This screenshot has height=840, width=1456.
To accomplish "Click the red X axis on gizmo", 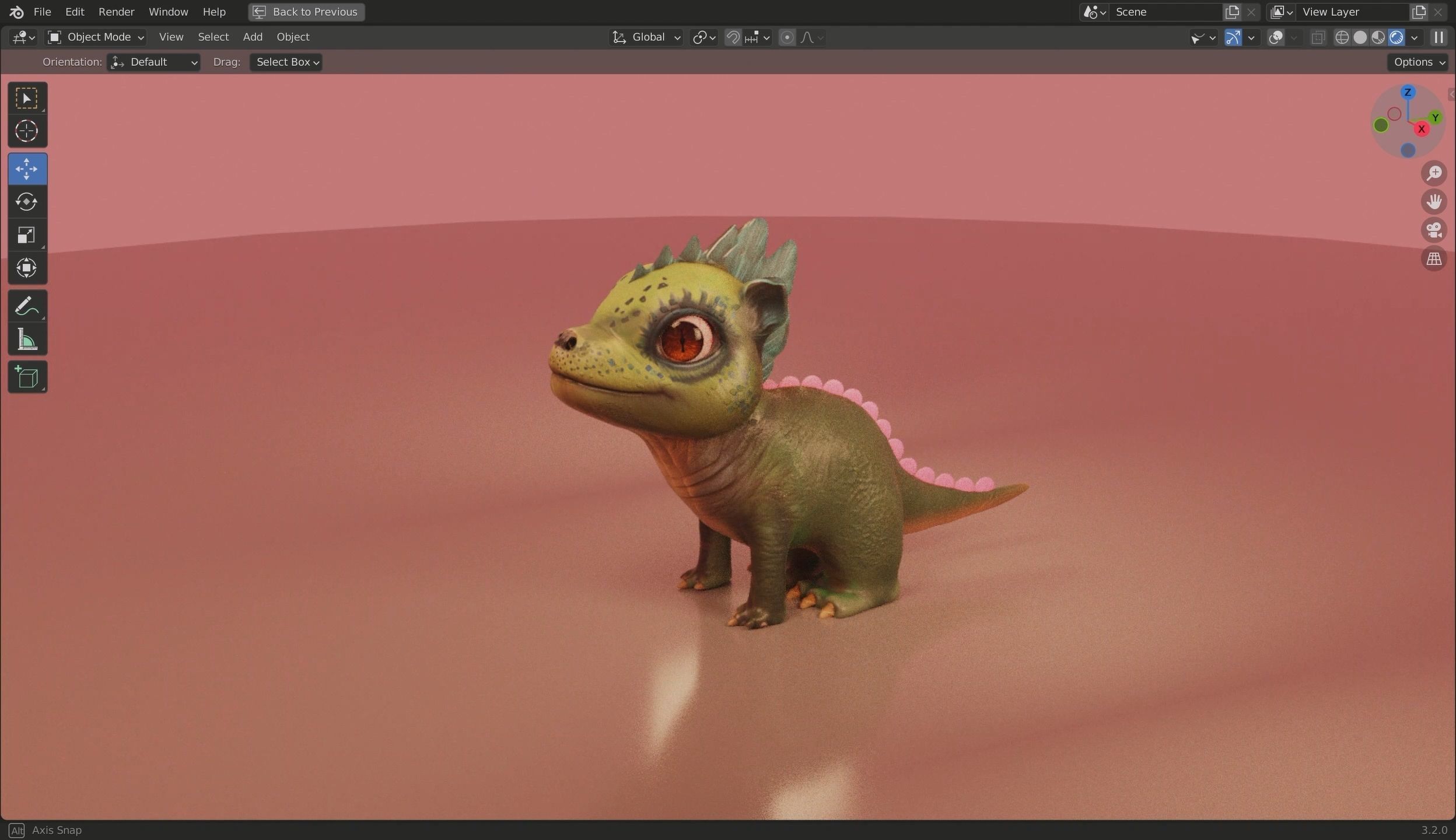I will (1422, 129).
